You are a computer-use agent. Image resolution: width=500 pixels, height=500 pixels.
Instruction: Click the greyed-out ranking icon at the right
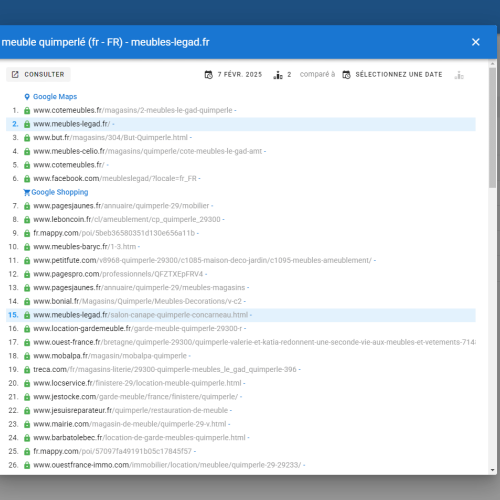tap(459, 75)
